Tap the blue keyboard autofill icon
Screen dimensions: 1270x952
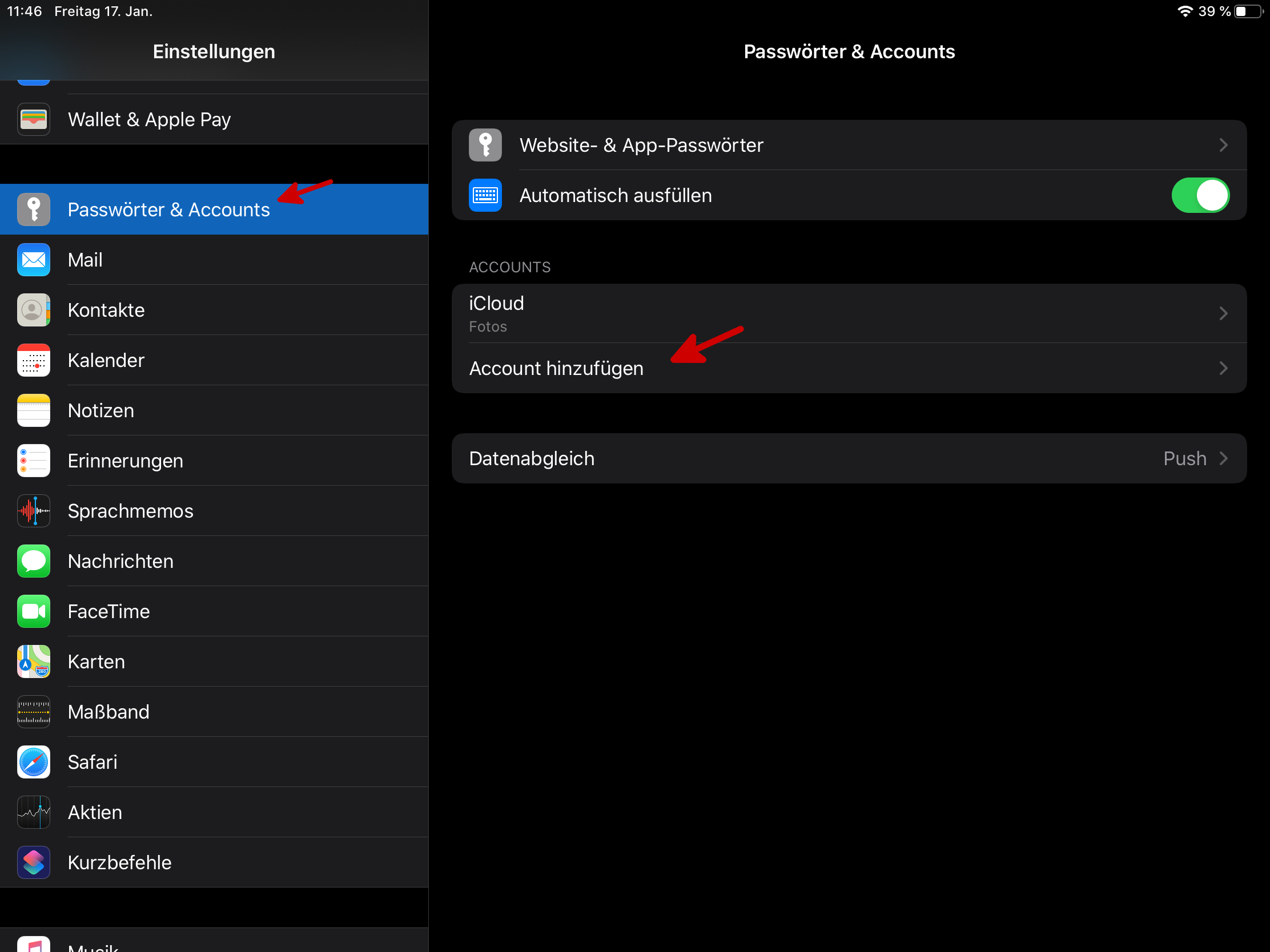point(485,195)
